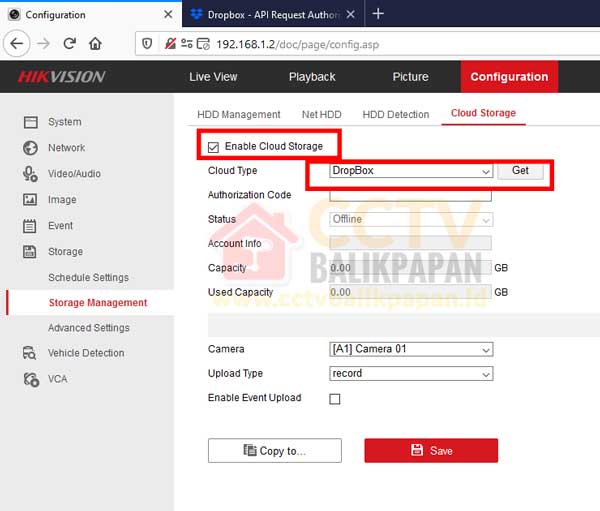This screenshot has height=511, width=600.
Task: Go back with the browser back arrow
Action: pos(16,44)
